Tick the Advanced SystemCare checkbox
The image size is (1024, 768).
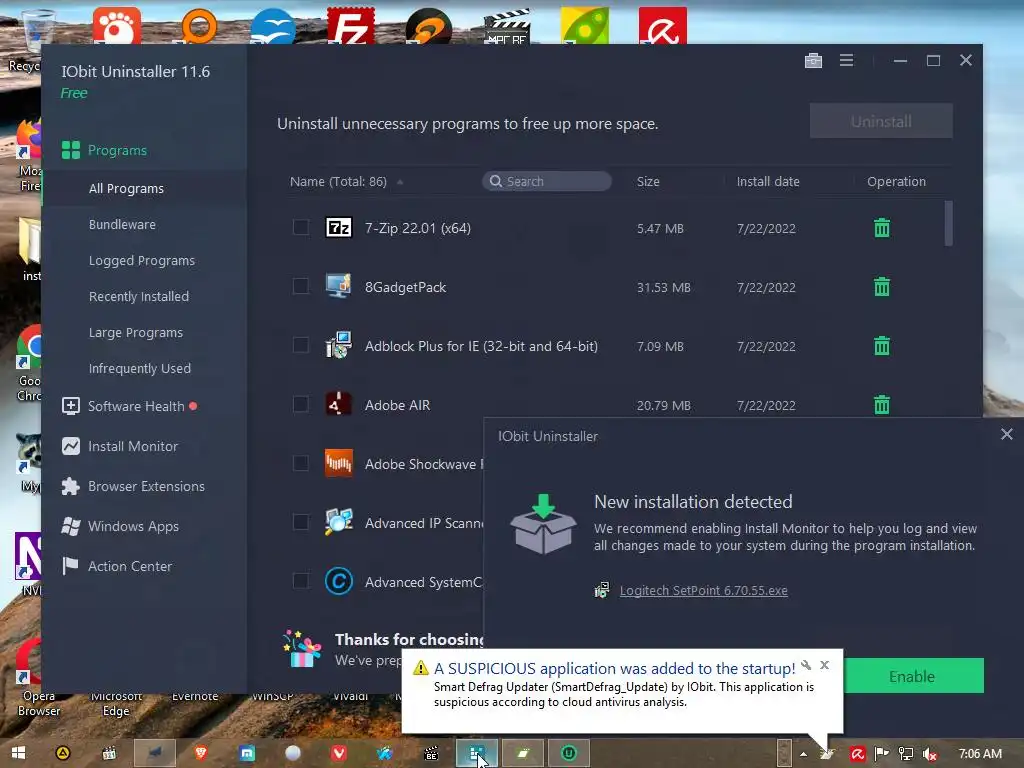[x=300, y=581]
